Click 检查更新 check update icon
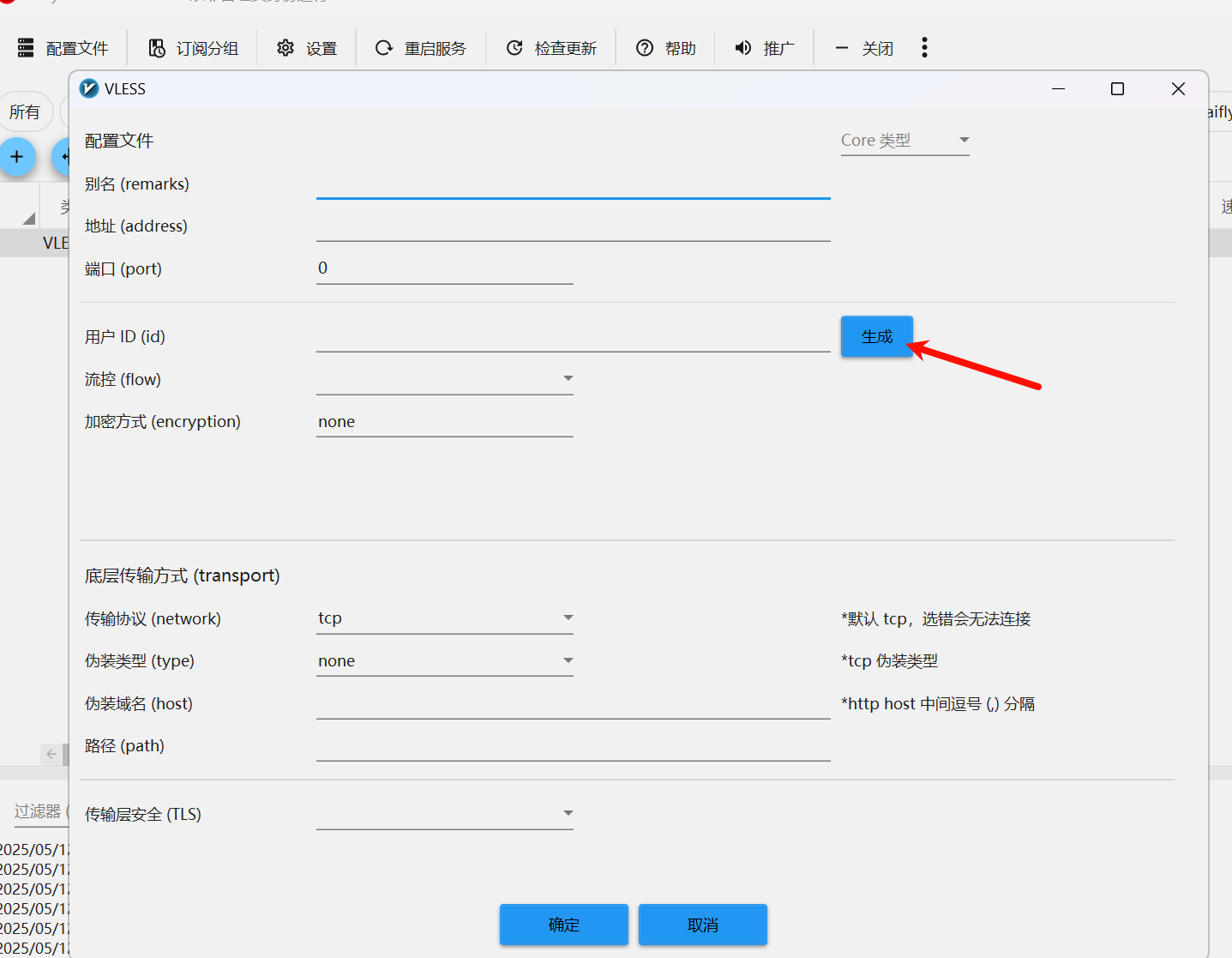 (514, 48)
